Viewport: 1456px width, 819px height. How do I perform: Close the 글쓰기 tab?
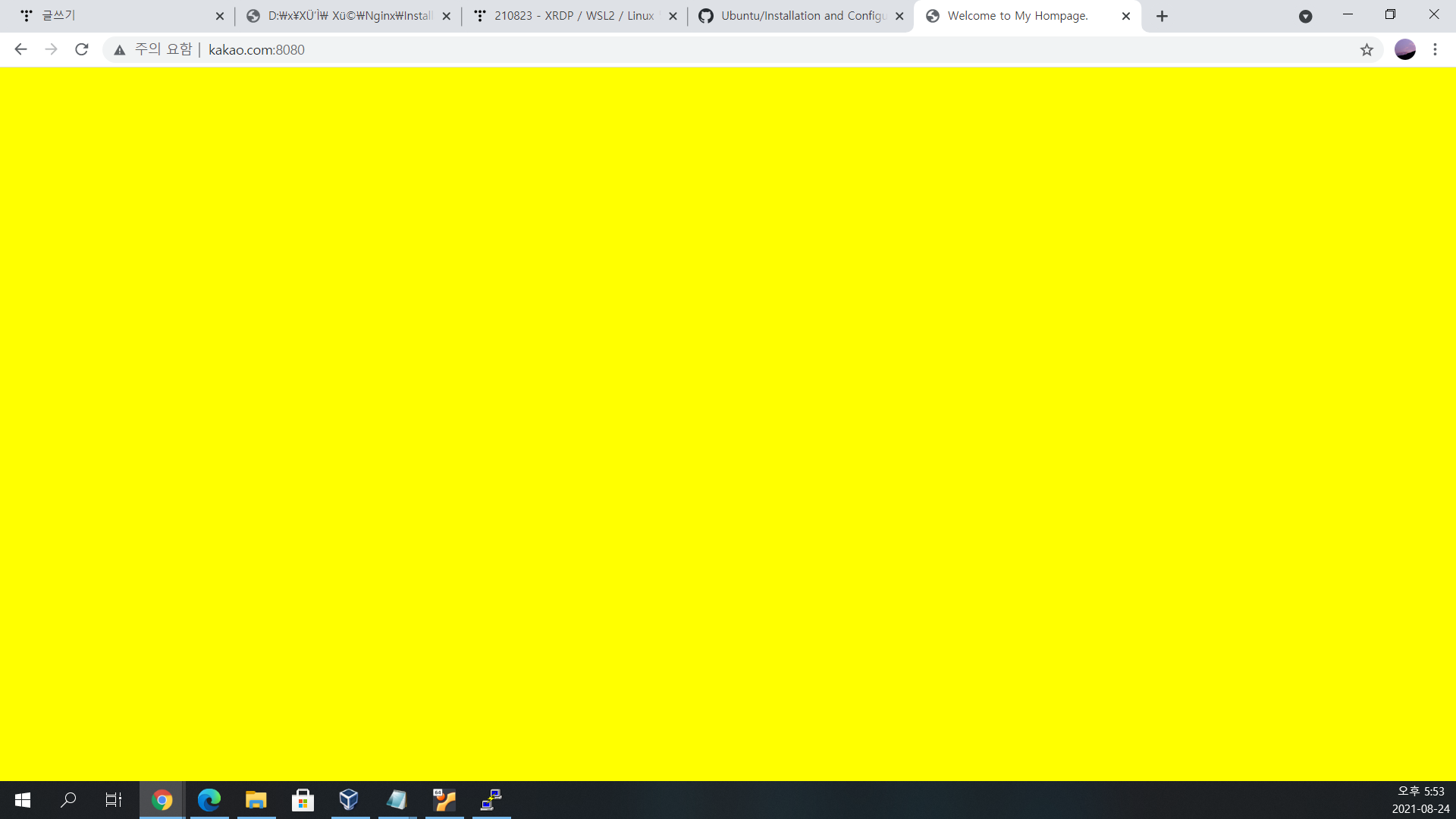(220, 16)
